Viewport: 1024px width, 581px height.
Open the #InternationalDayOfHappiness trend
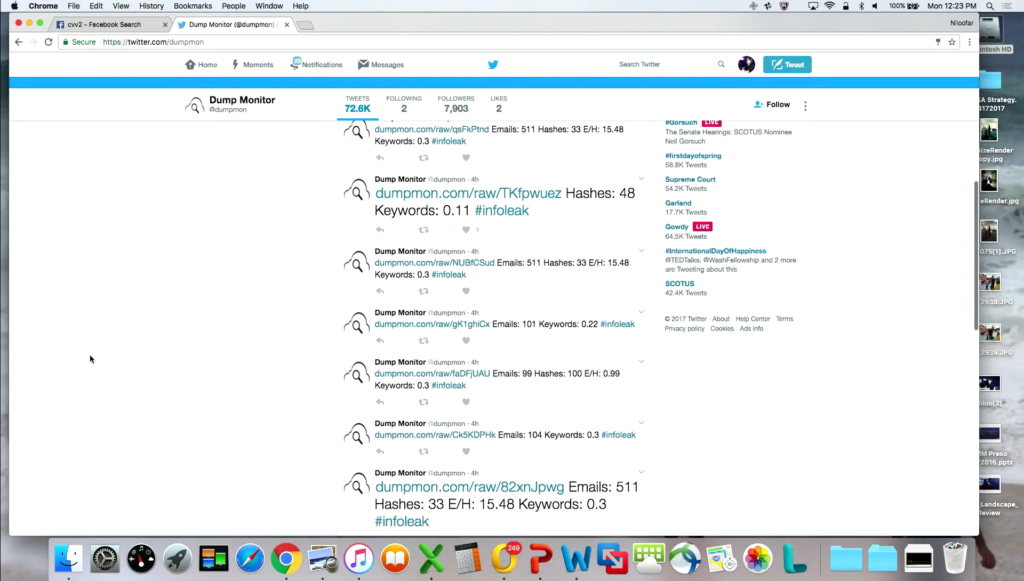pyautogui.click(x=716, y=251)
